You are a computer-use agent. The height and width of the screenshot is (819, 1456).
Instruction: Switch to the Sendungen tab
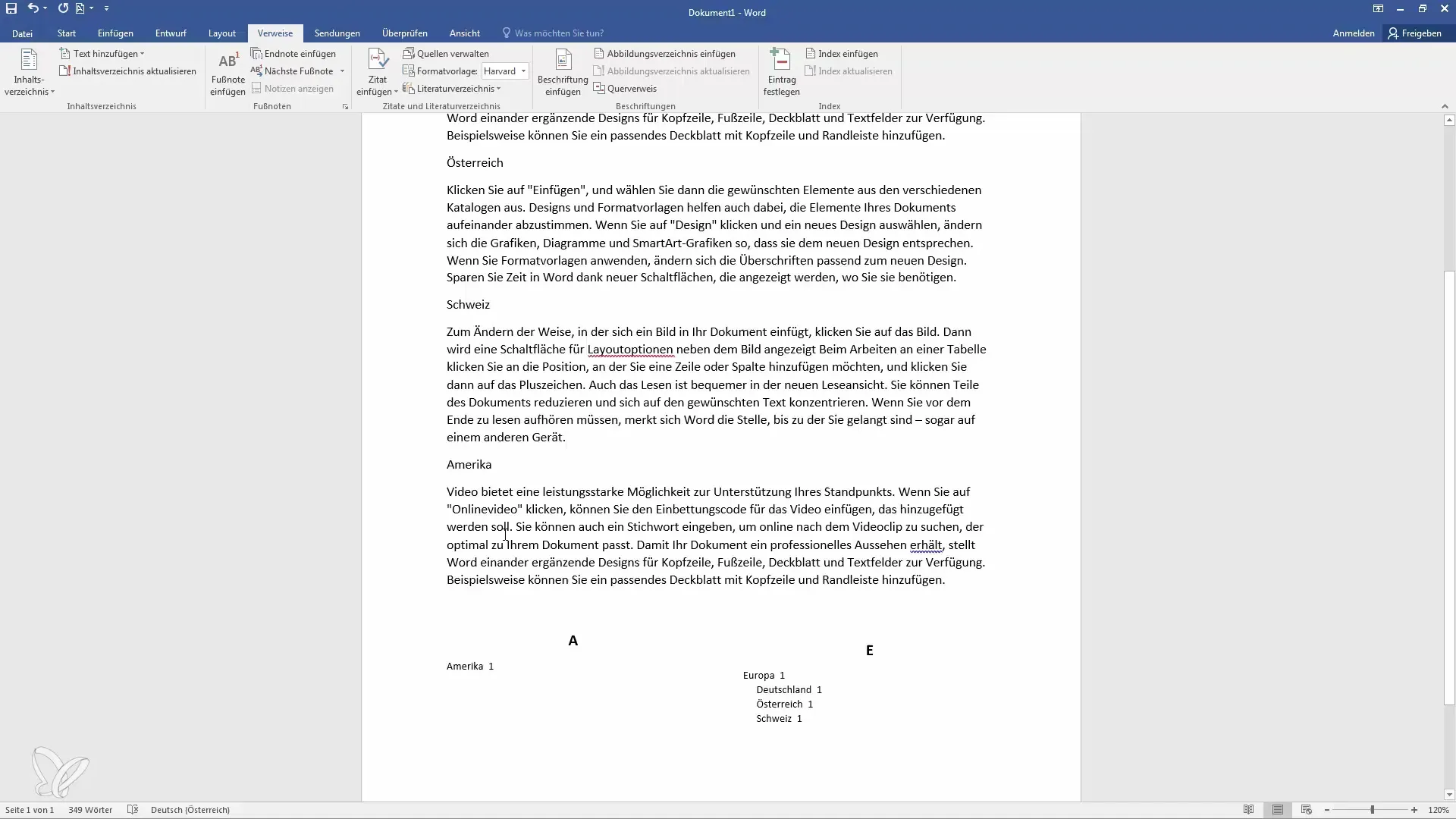point(337,33)
